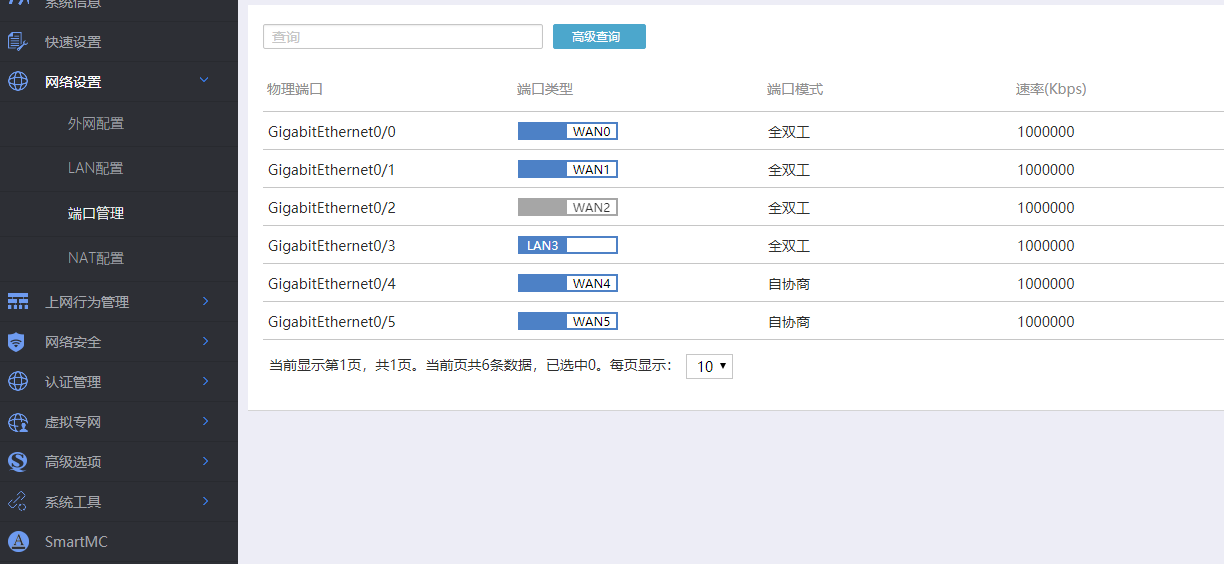The height and width of the screenshot is (564, 1224).
Task: Click the 速率(Kbps) column header
Action: point(1051,89)
